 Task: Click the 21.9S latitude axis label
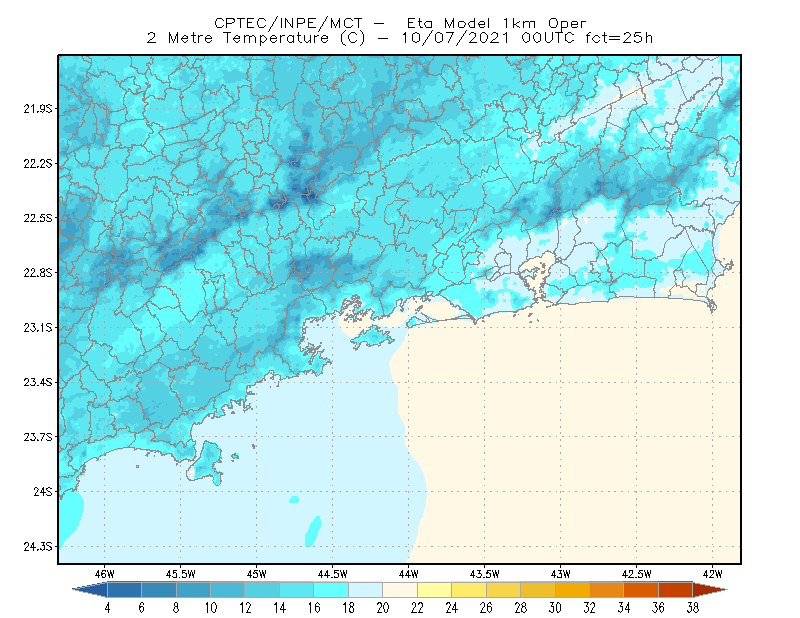click(37, 109)
